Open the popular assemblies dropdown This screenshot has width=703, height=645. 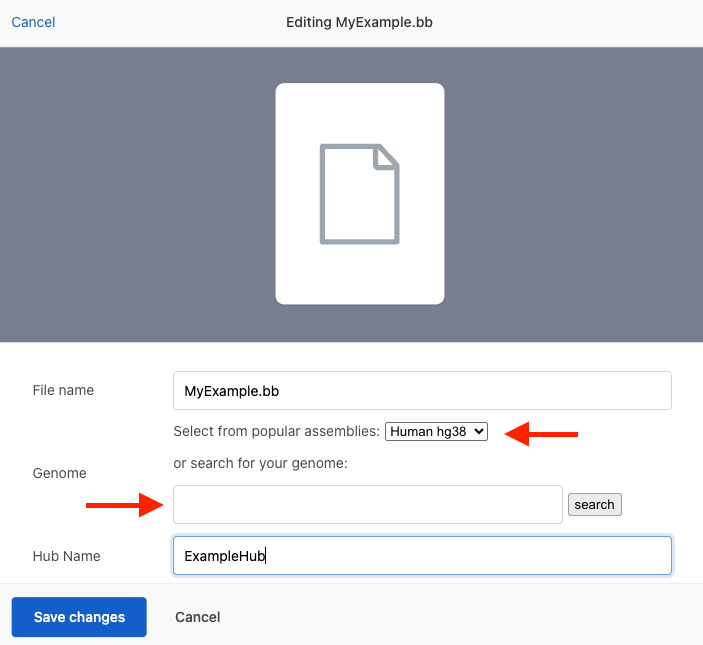[436, 431]
